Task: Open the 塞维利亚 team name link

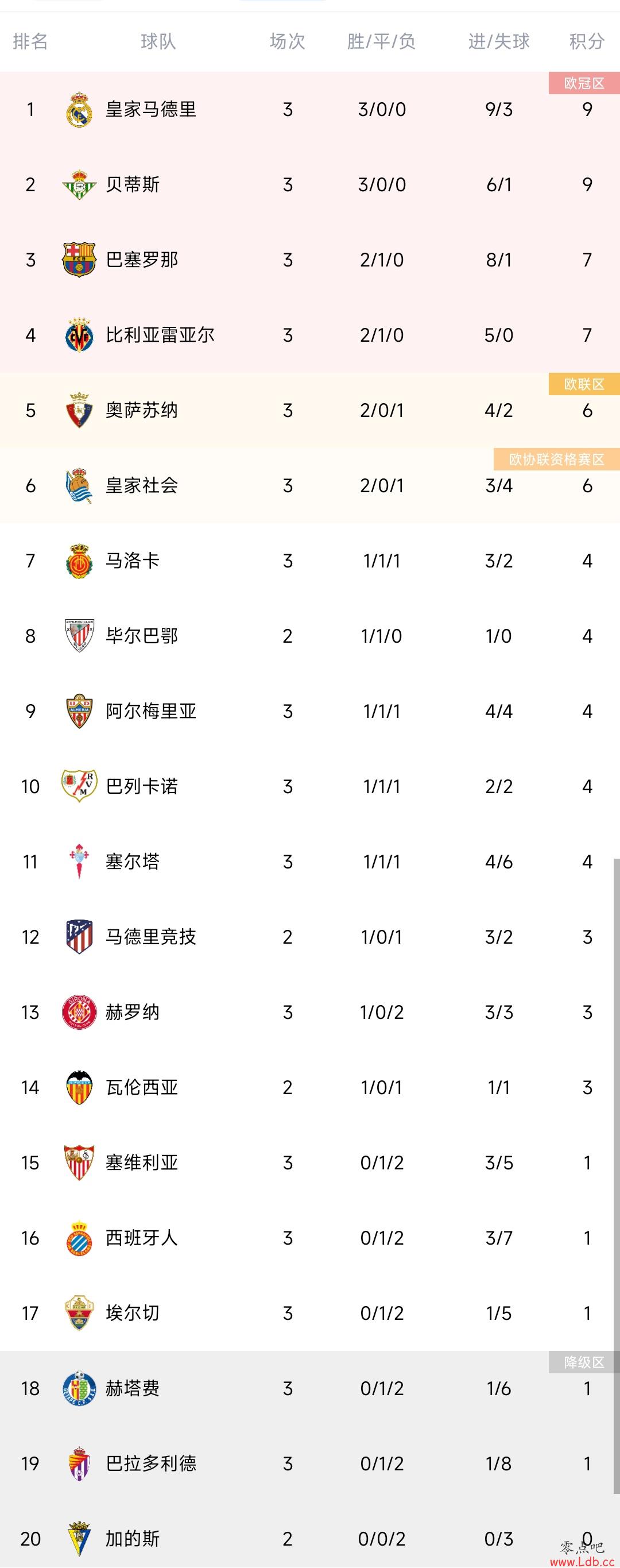Action: click(142, 1163)
